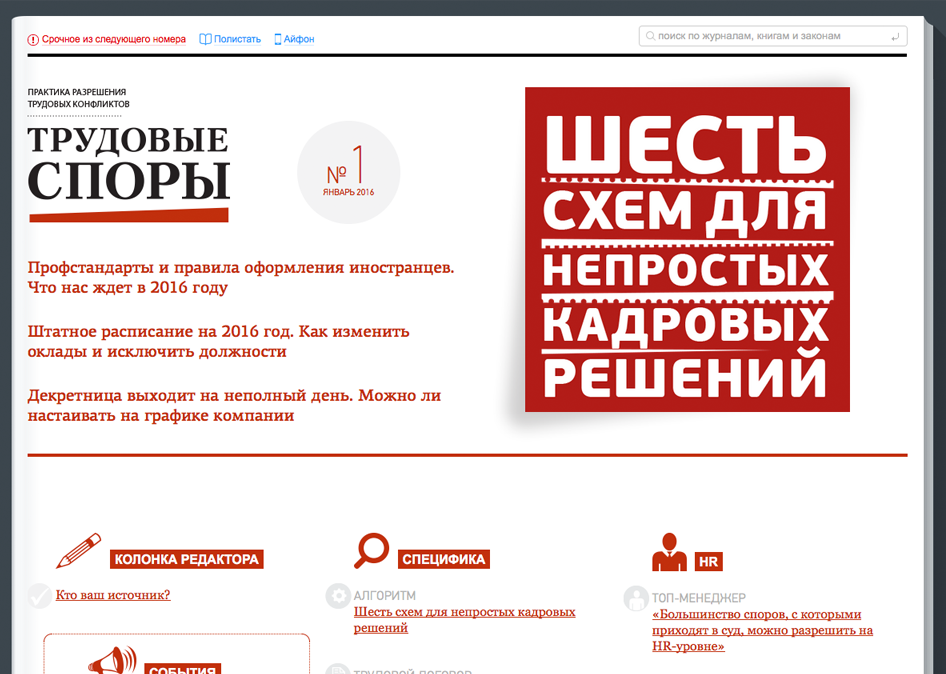
Task: Focus the journals, books and laws search field
Action: point(773,36)
